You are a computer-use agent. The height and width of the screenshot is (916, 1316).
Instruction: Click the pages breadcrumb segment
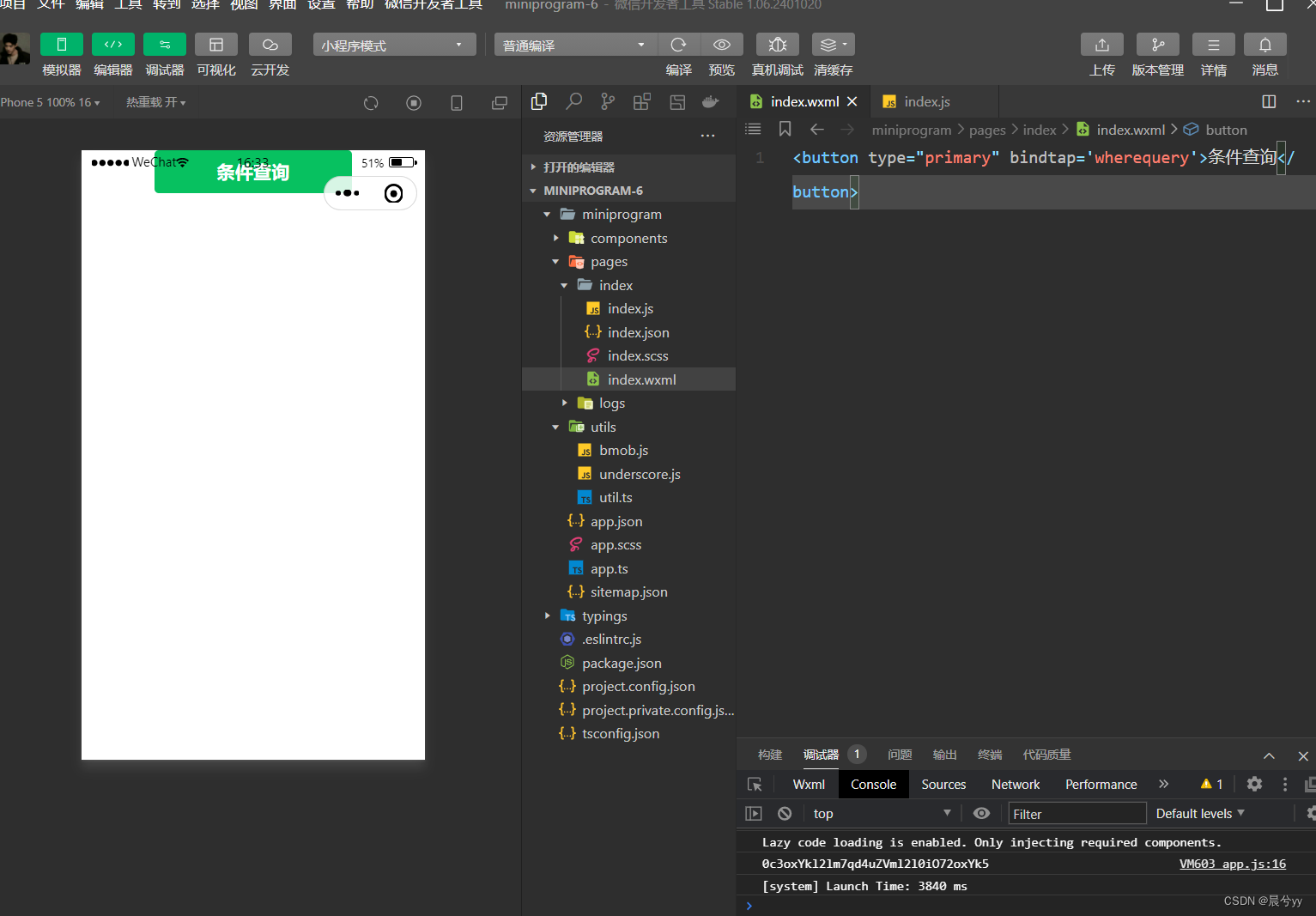pos(987,130)
